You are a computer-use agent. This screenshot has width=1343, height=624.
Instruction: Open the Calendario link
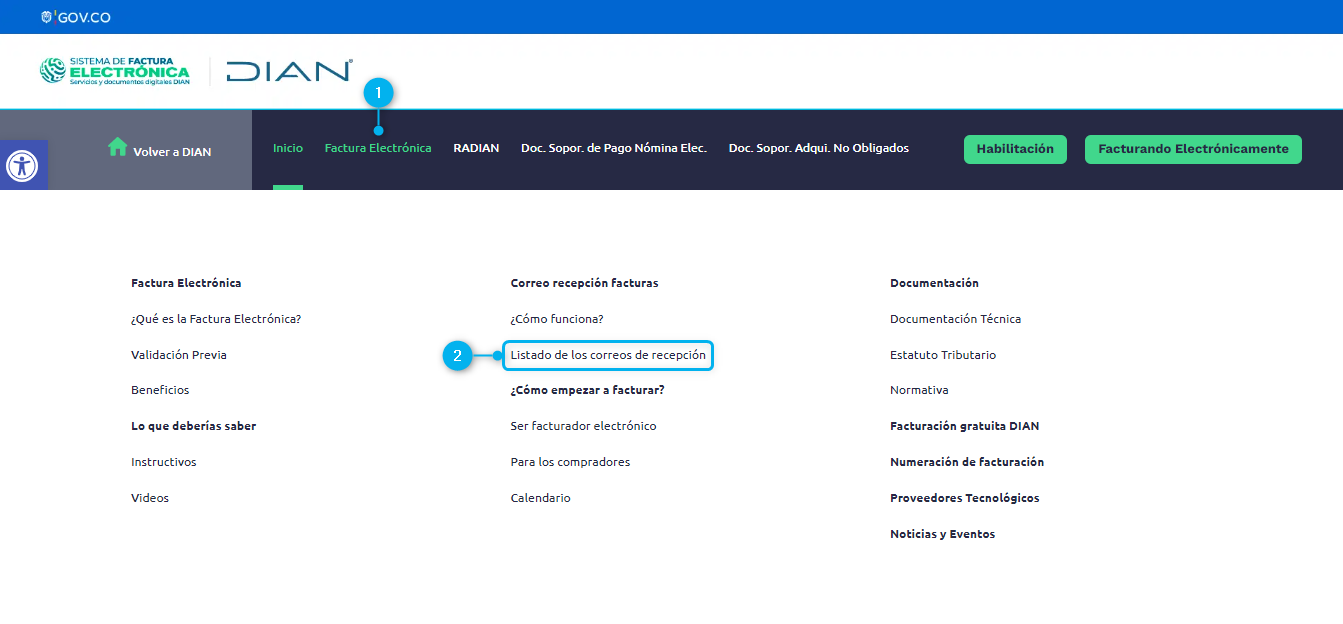click(540, 498)
